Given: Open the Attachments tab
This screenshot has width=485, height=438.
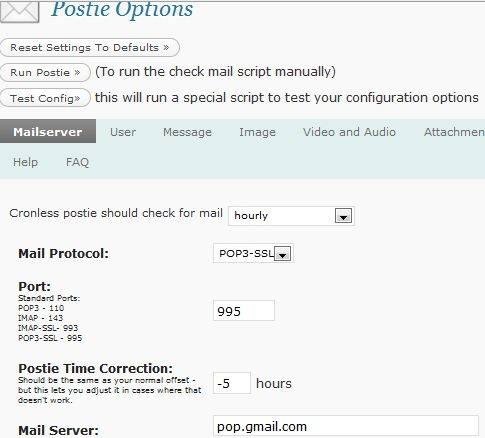Looking at the screenshot, I should (x=454, y=132).
